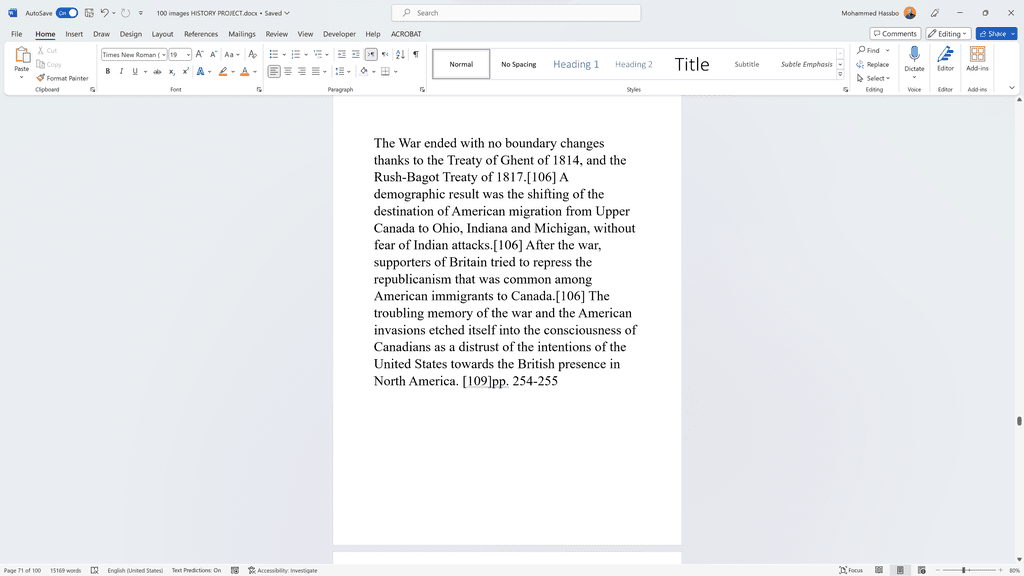Viewport: 1024px width, 576px height.
Task: Open the Select dropdown
Action: tap(873, 78)
